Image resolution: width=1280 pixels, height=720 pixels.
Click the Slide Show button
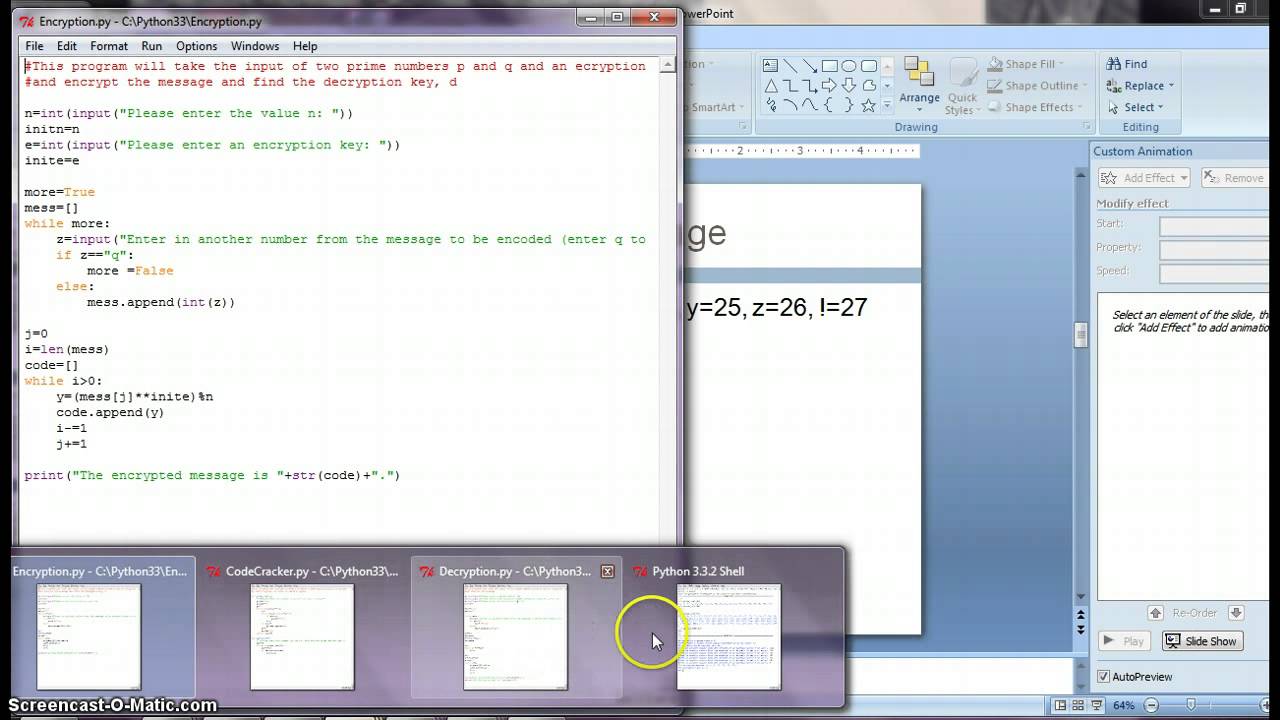pos(1202,641)
